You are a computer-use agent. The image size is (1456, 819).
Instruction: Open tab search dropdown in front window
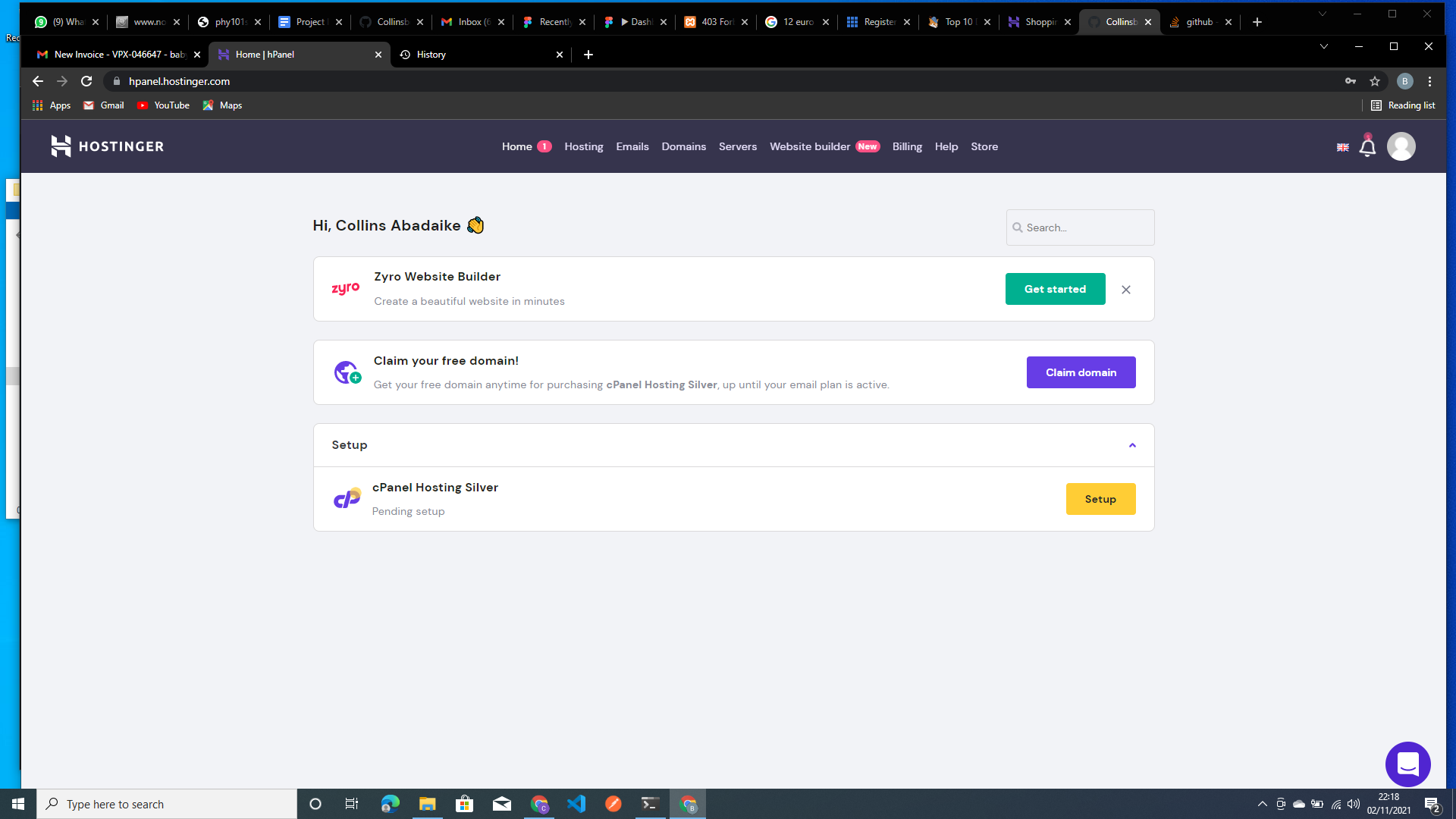pyautogui.click(x=1323, y=46)
